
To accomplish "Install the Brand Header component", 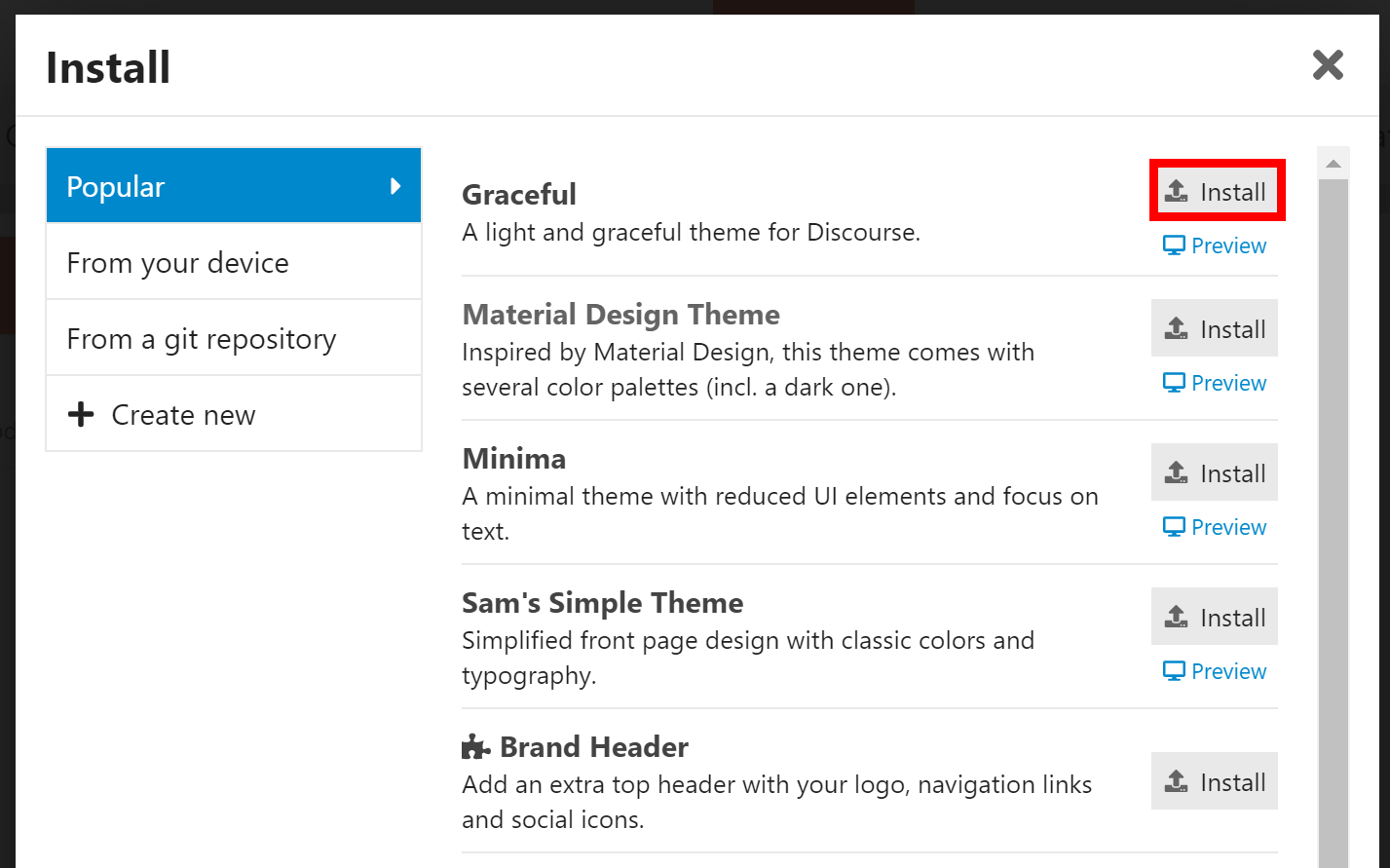I will pyautogui.click(x=1215, y=781).
